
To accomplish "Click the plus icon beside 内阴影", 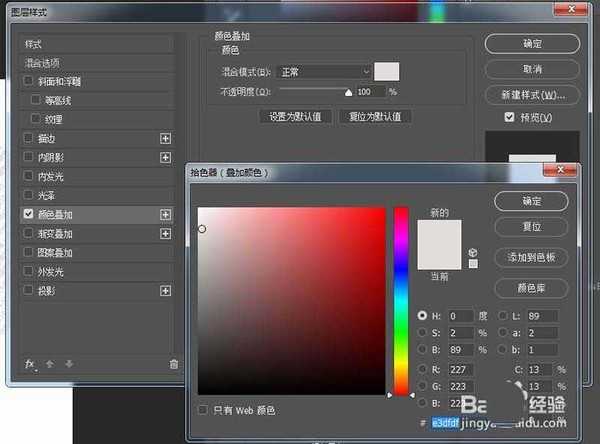I will [x=166, y=158].
